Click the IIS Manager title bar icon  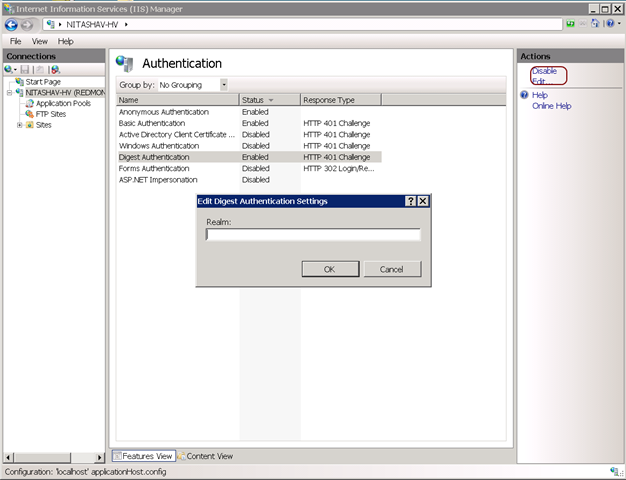pos(9,8)
